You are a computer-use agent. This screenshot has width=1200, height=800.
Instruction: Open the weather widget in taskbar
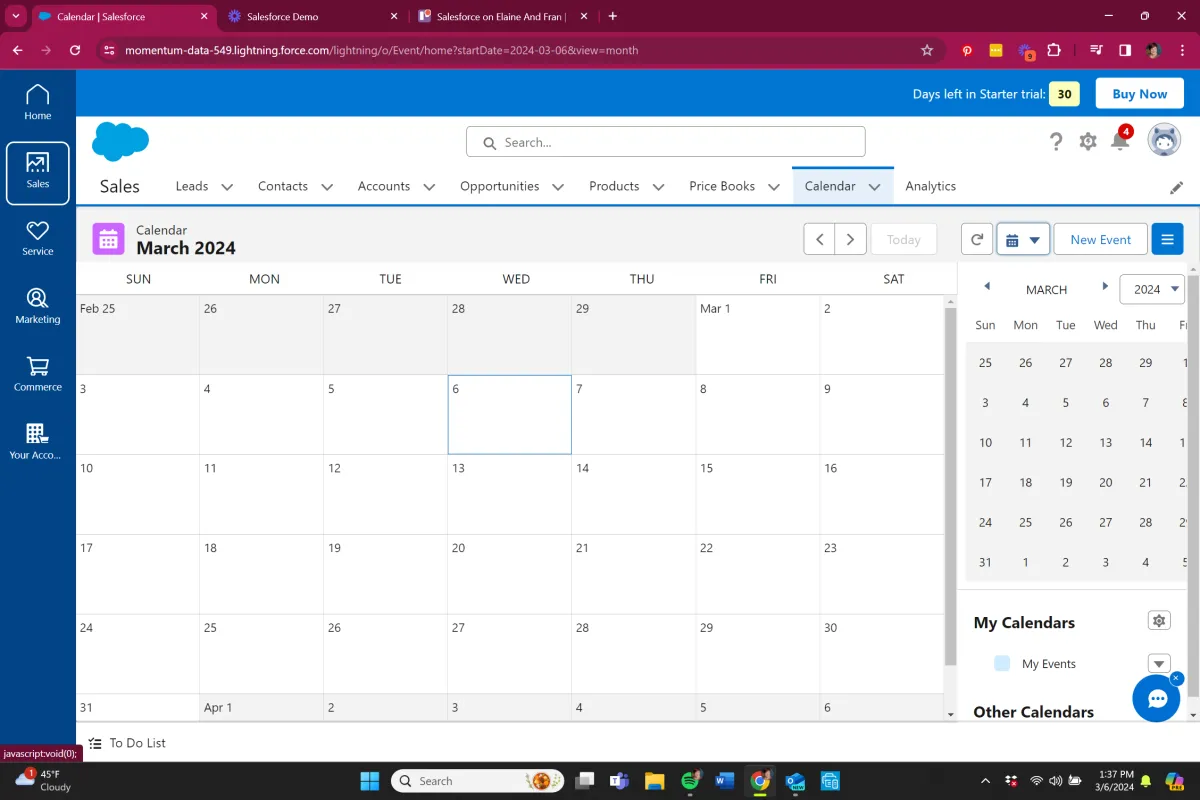(x=42, y=781)
